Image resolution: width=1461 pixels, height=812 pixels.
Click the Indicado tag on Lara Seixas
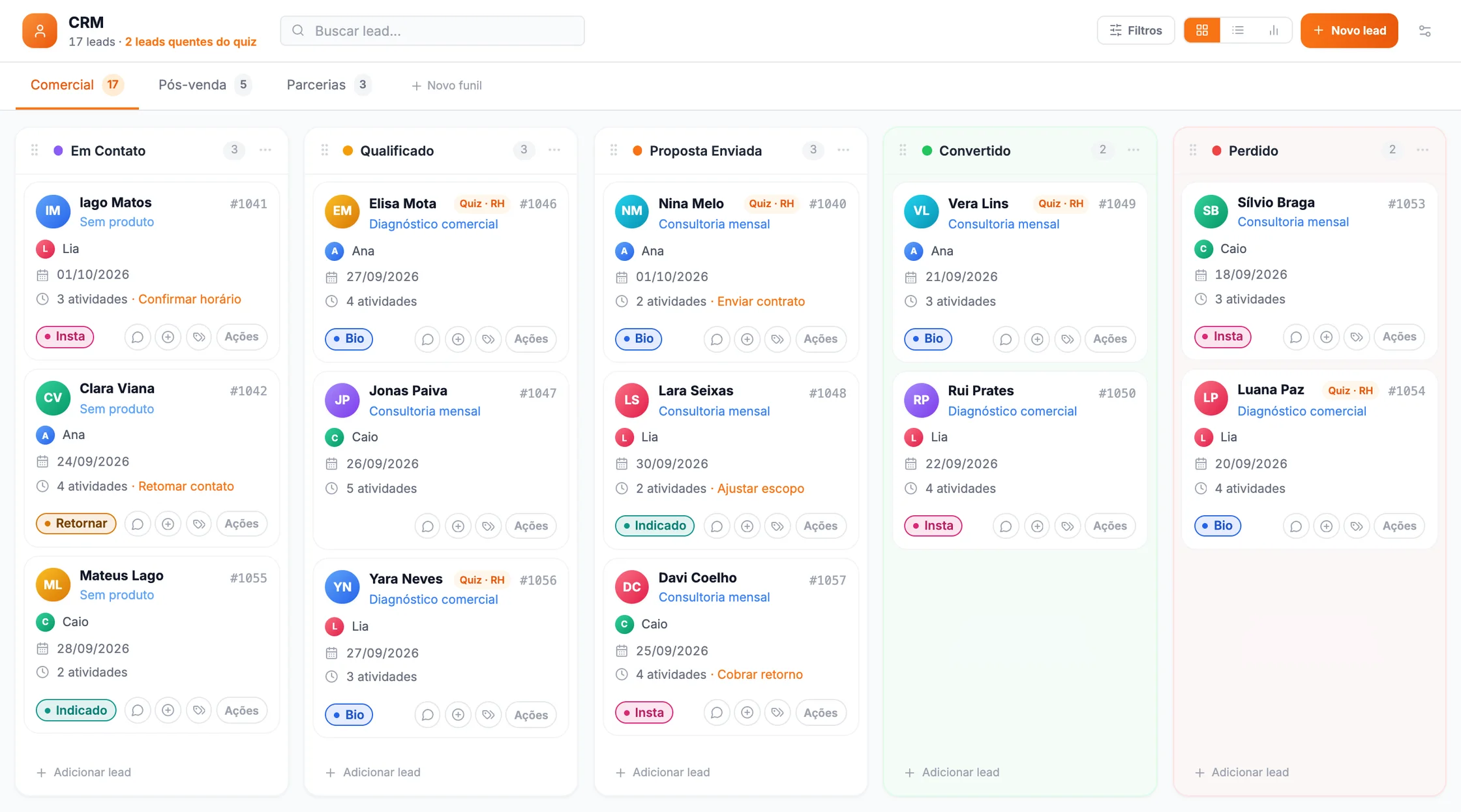coord(655,526)
